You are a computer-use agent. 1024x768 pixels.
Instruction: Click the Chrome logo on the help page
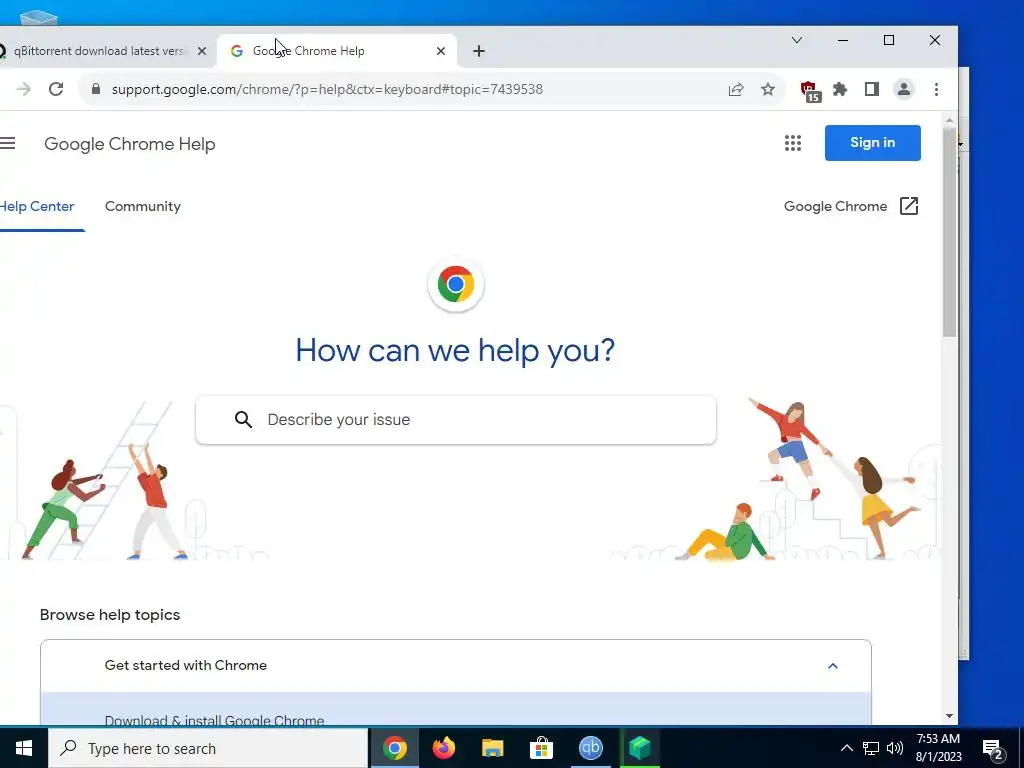456,284
